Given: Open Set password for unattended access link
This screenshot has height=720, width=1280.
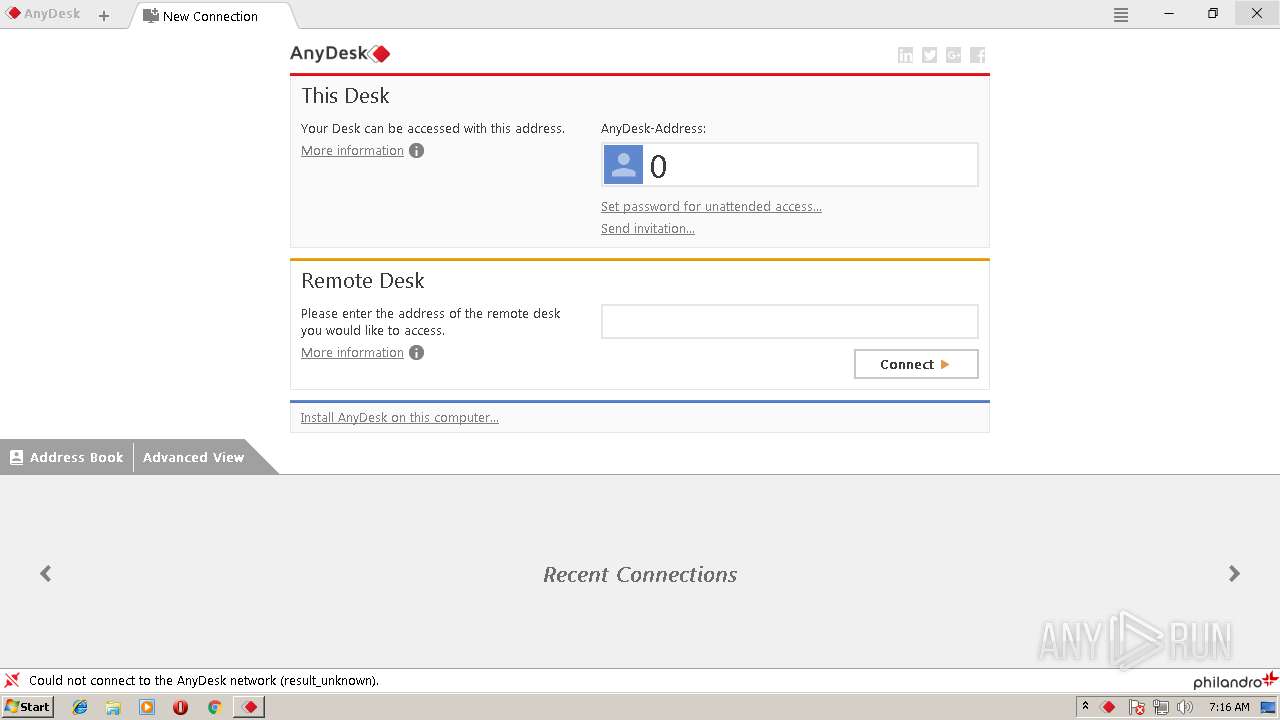Looking at the screenshot, I should pyautogui.click(x=711, y=207).
